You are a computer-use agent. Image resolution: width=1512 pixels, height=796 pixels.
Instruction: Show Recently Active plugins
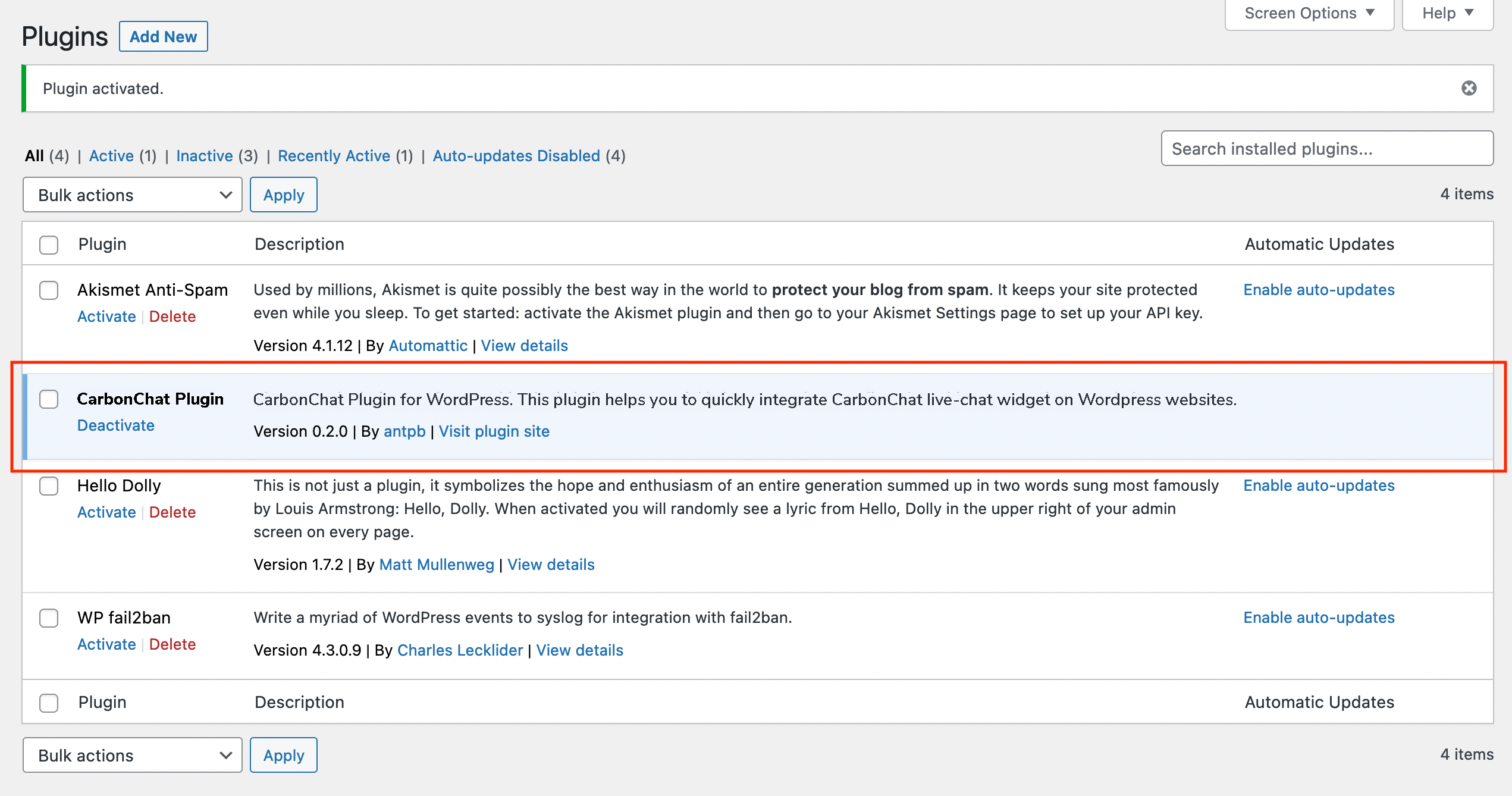point(334,156)
